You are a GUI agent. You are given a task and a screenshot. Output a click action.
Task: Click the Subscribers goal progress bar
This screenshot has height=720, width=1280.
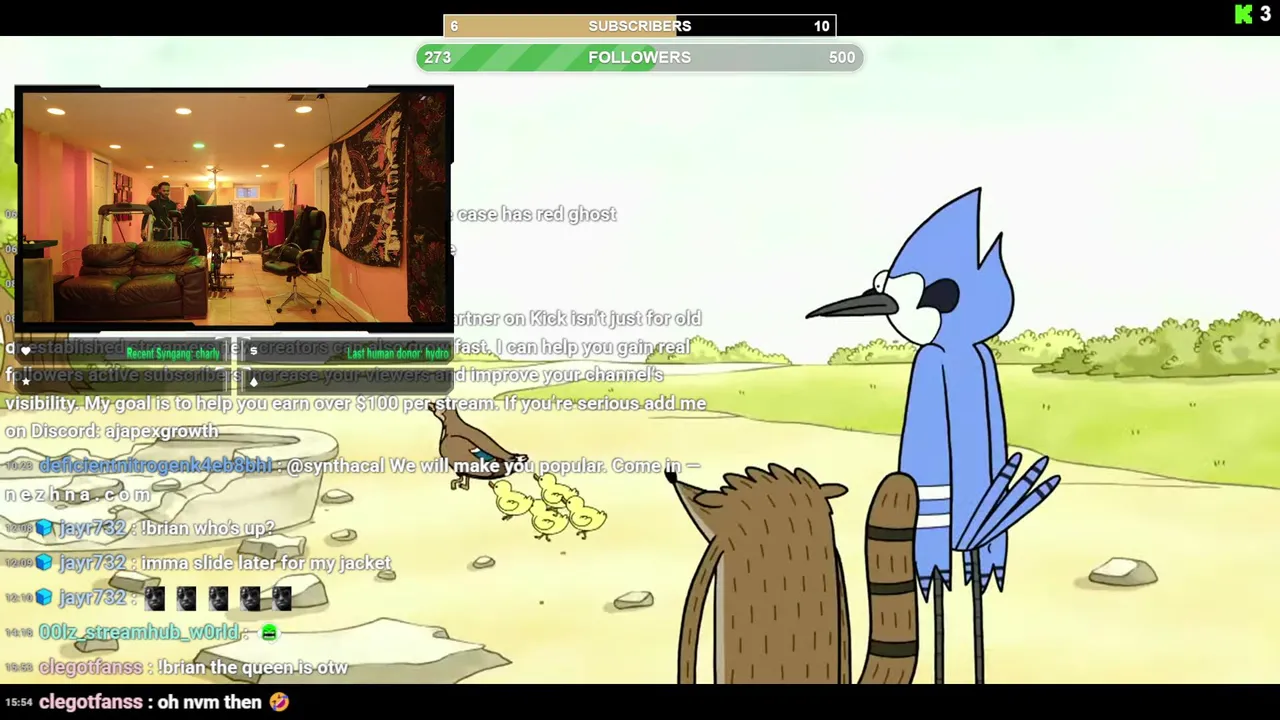640,26
